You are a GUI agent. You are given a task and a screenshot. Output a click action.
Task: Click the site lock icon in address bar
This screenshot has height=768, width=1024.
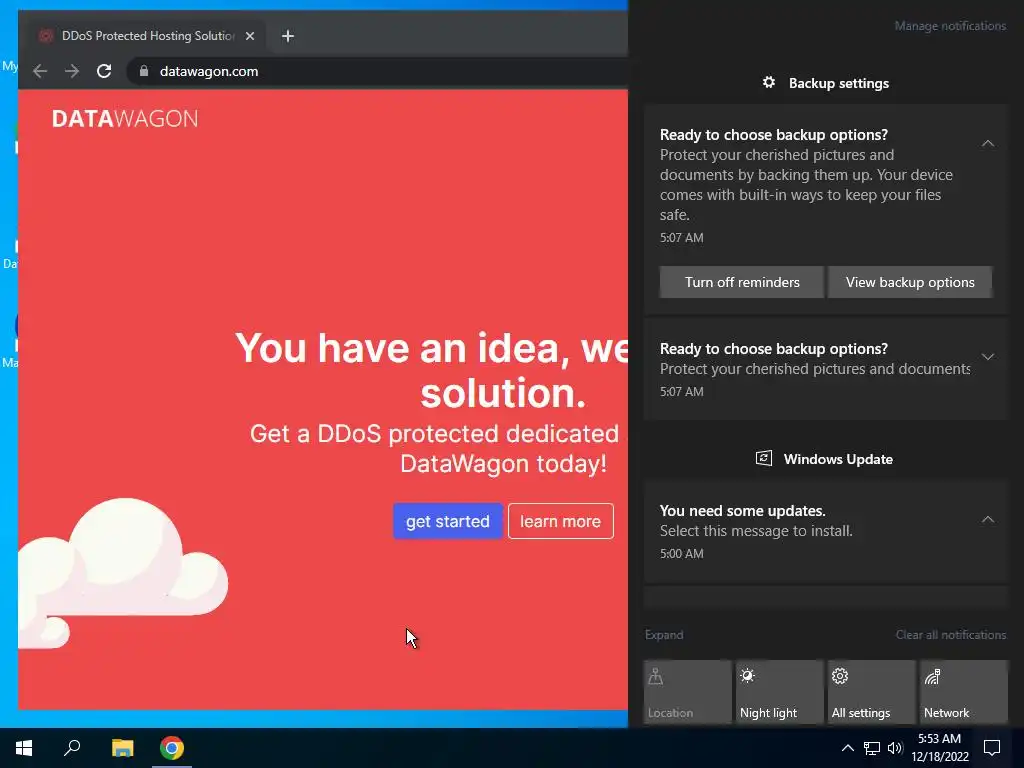144,71
